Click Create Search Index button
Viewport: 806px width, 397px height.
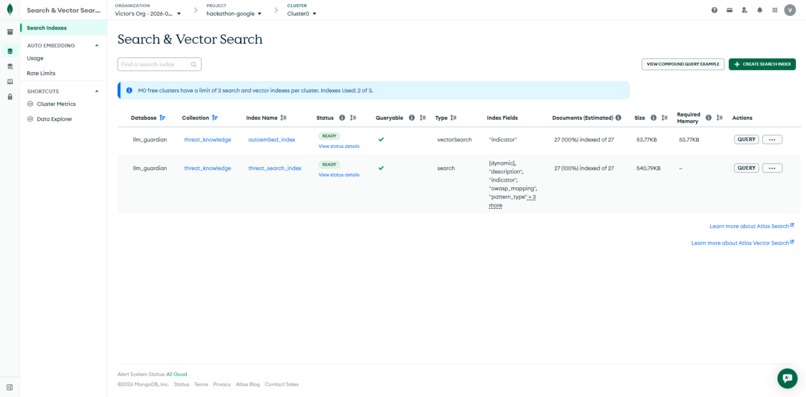pos(762,64)
